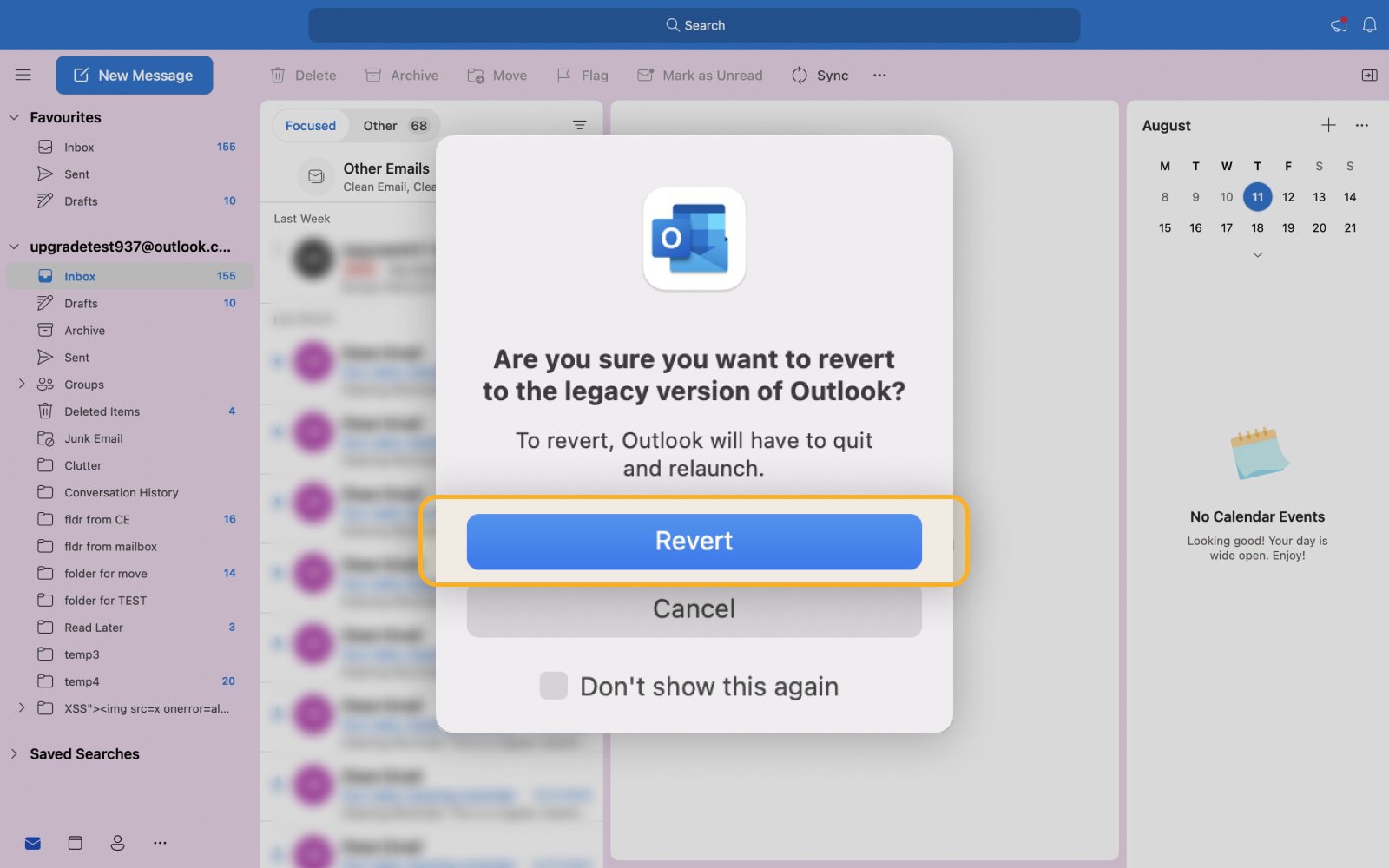Click the New Message button
This screenshot has width=1389, height=868.
pos(135,76)
